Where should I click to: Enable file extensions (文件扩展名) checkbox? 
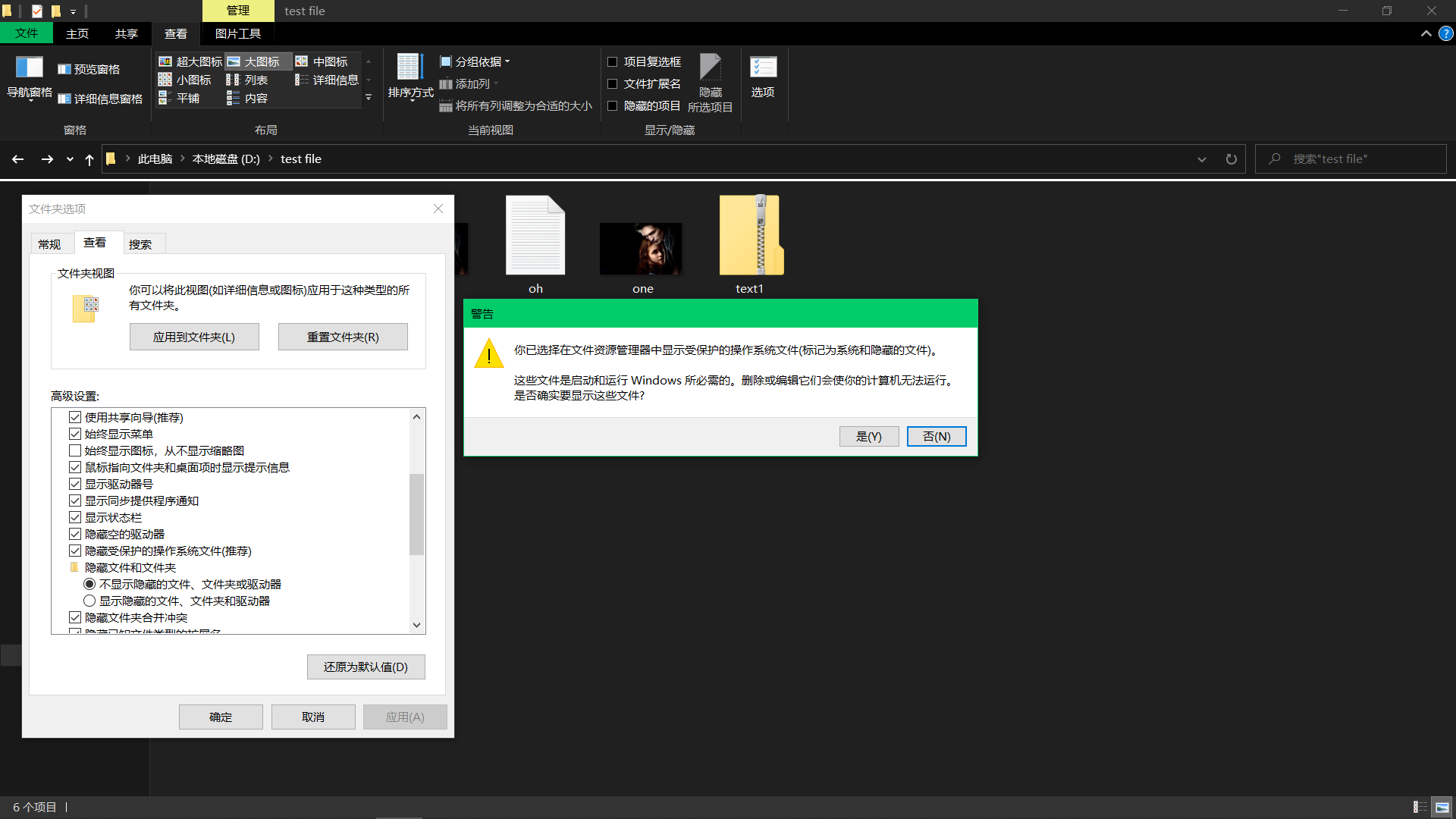click(613, 84)
